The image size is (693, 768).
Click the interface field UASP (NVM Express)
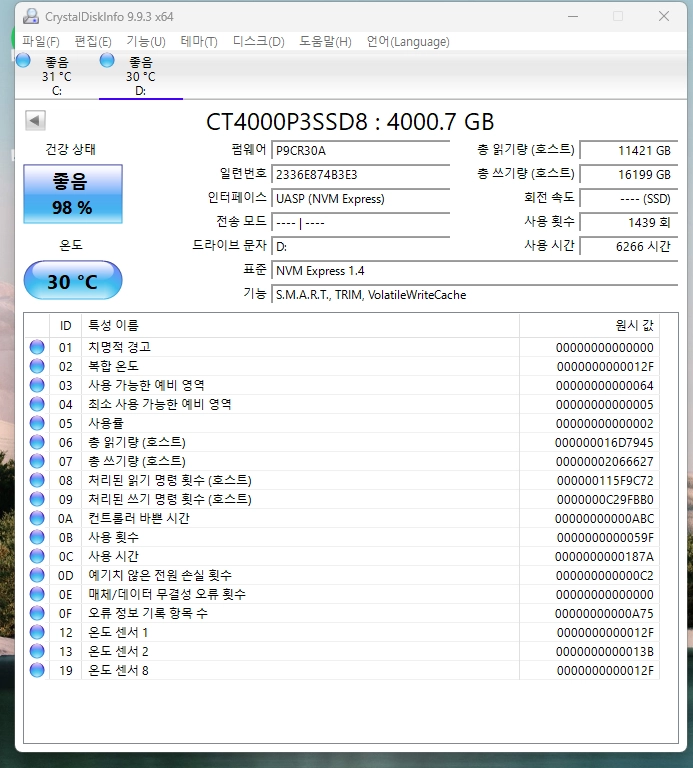click(360, 198)
